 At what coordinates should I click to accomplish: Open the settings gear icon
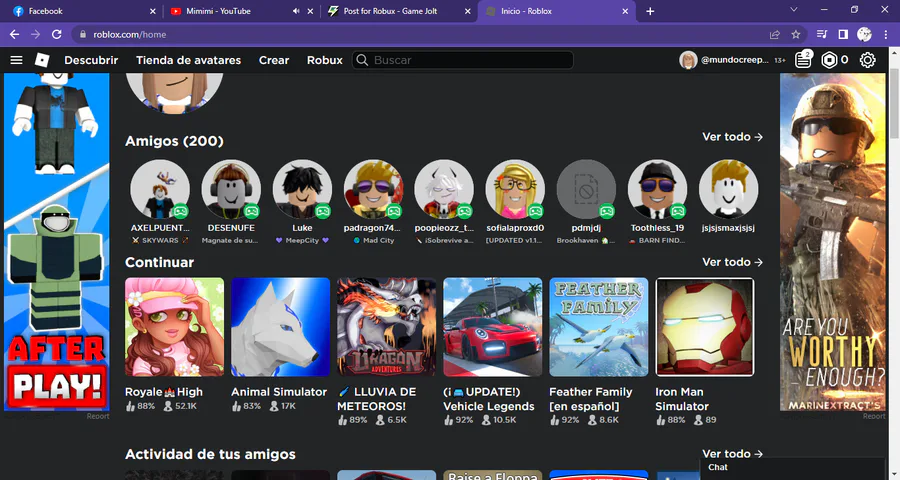867,60
